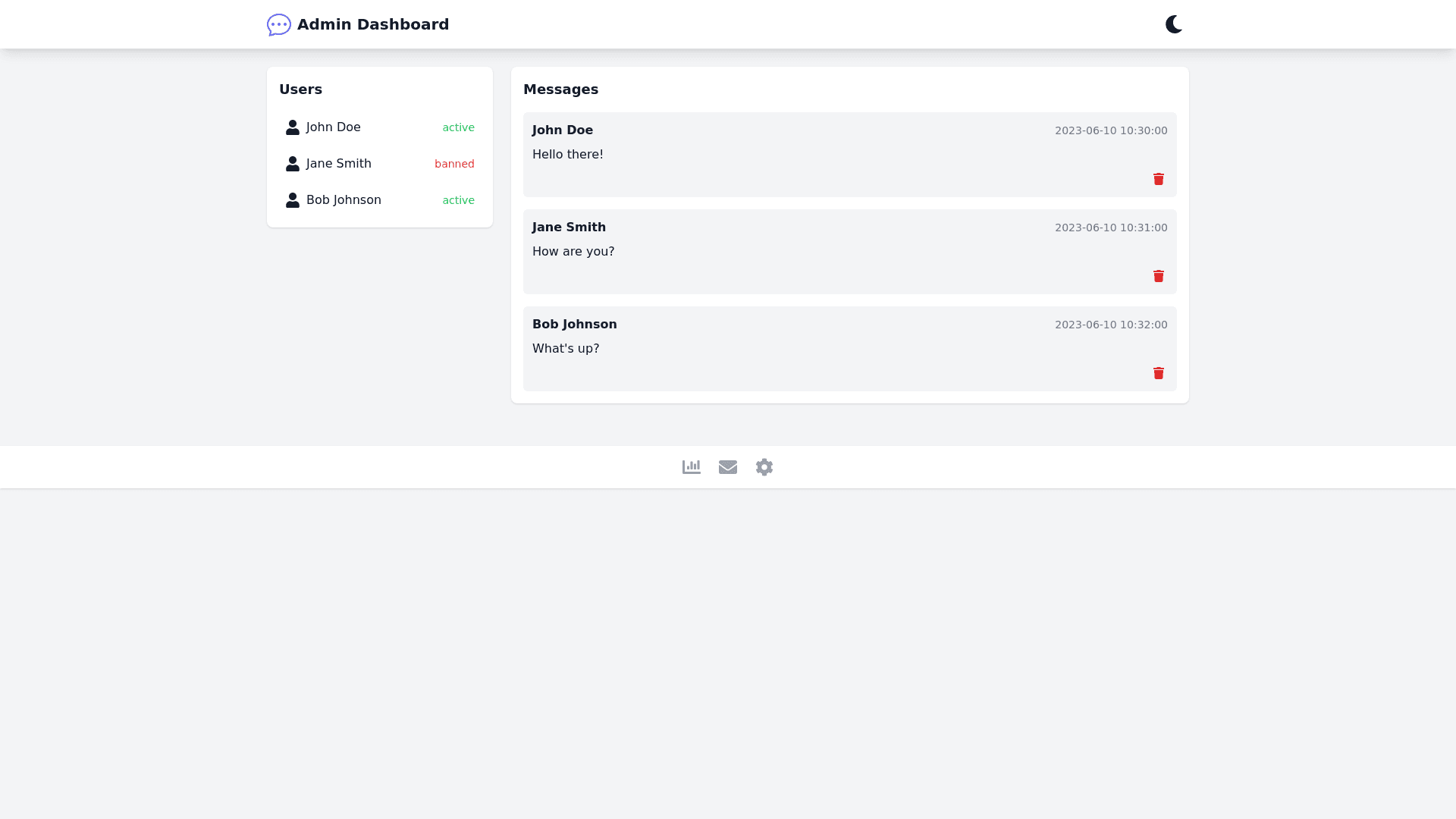Screen dimensions: 1456x819
Task: Select Jane Smith in the Users list
Action: point(339,164)
